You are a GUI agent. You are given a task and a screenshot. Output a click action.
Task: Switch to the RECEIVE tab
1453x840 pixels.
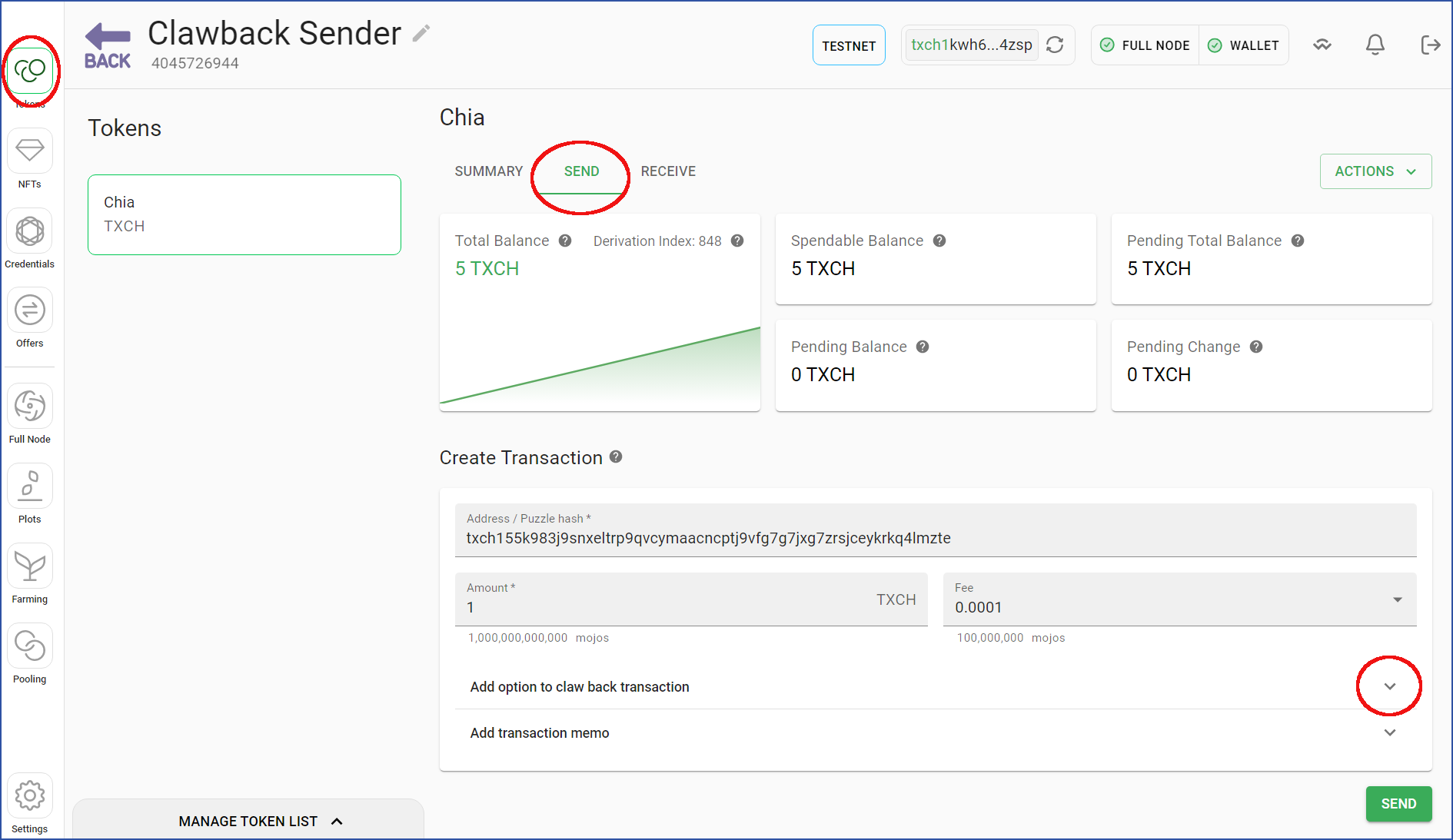[668, 171]
